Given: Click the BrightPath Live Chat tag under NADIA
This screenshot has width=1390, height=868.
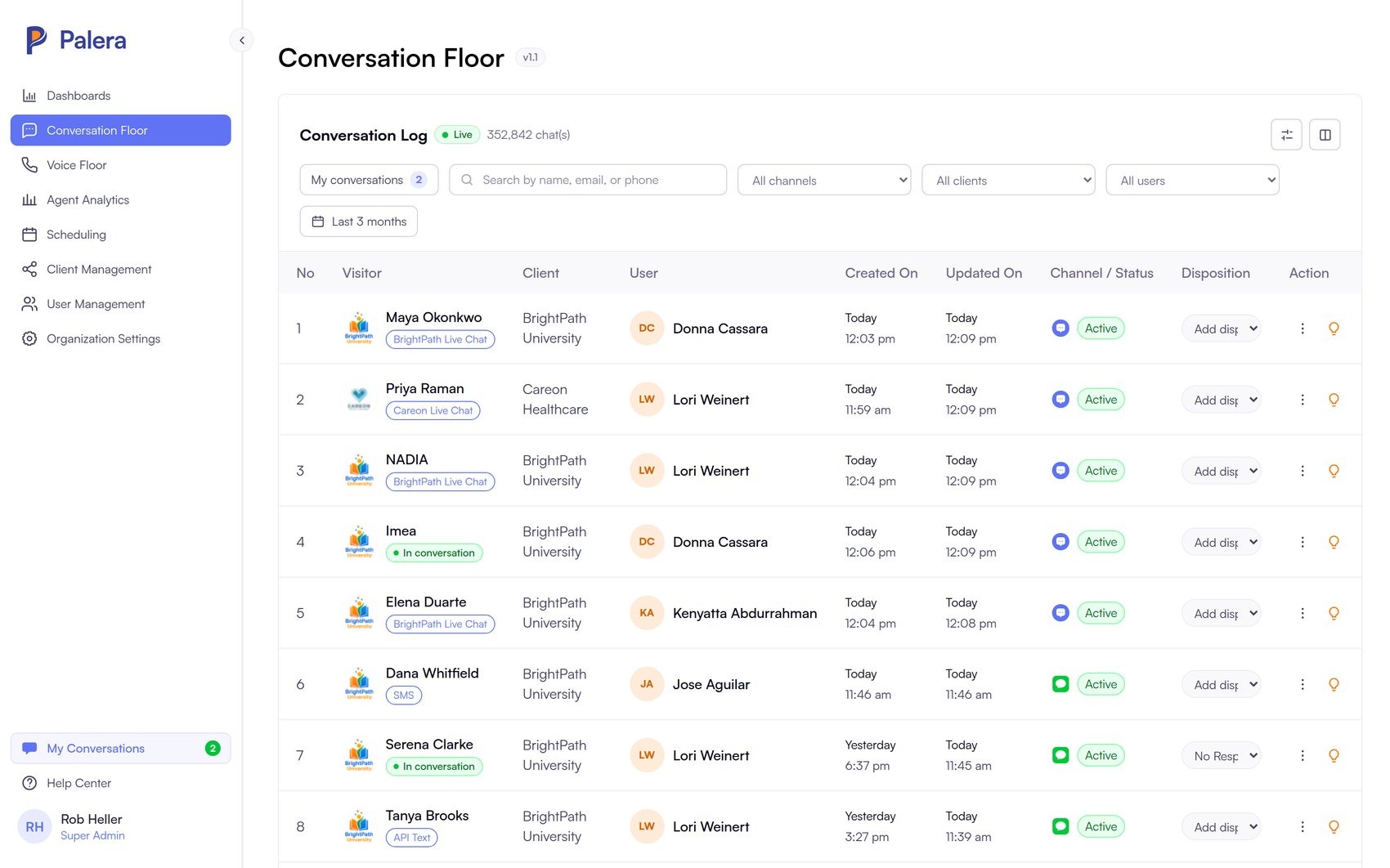Looking at the screenshot, I should point(440,481).
